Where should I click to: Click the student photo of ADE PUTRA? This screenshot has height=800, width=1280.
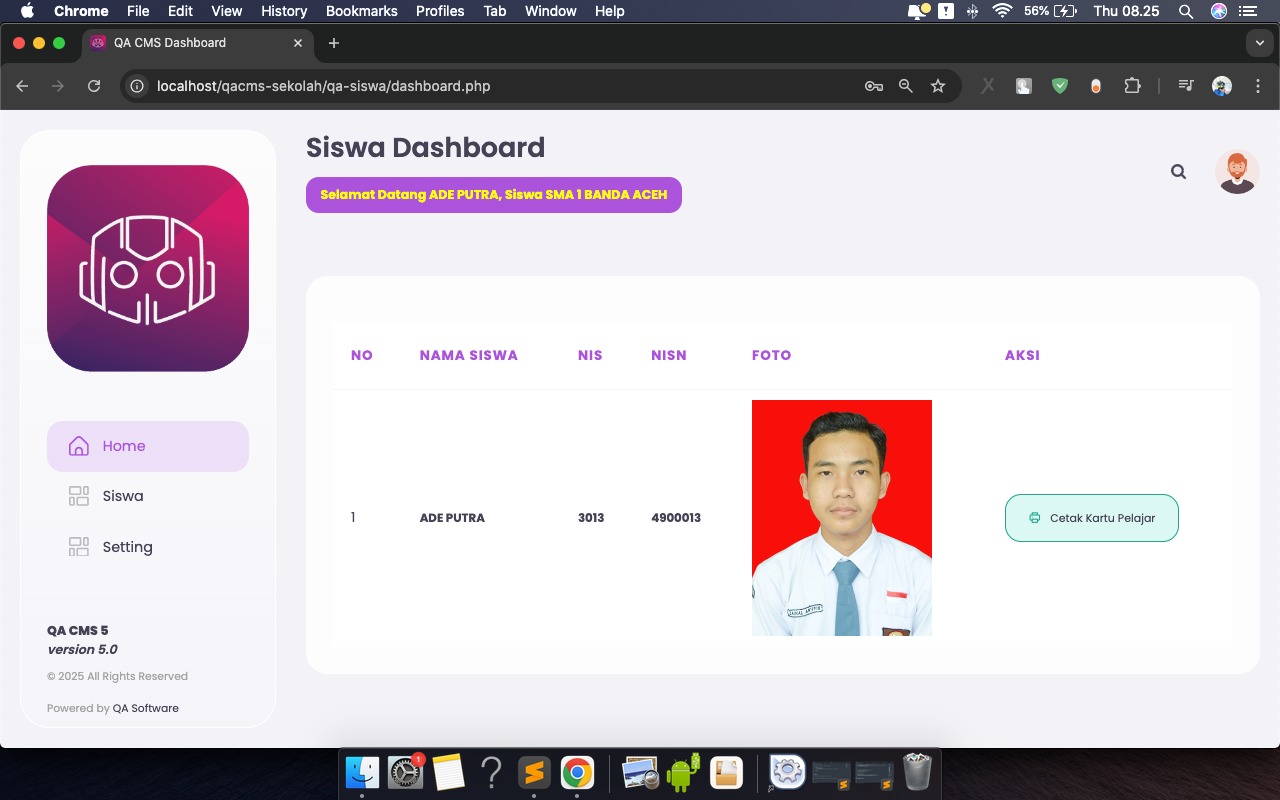point(841,518)
